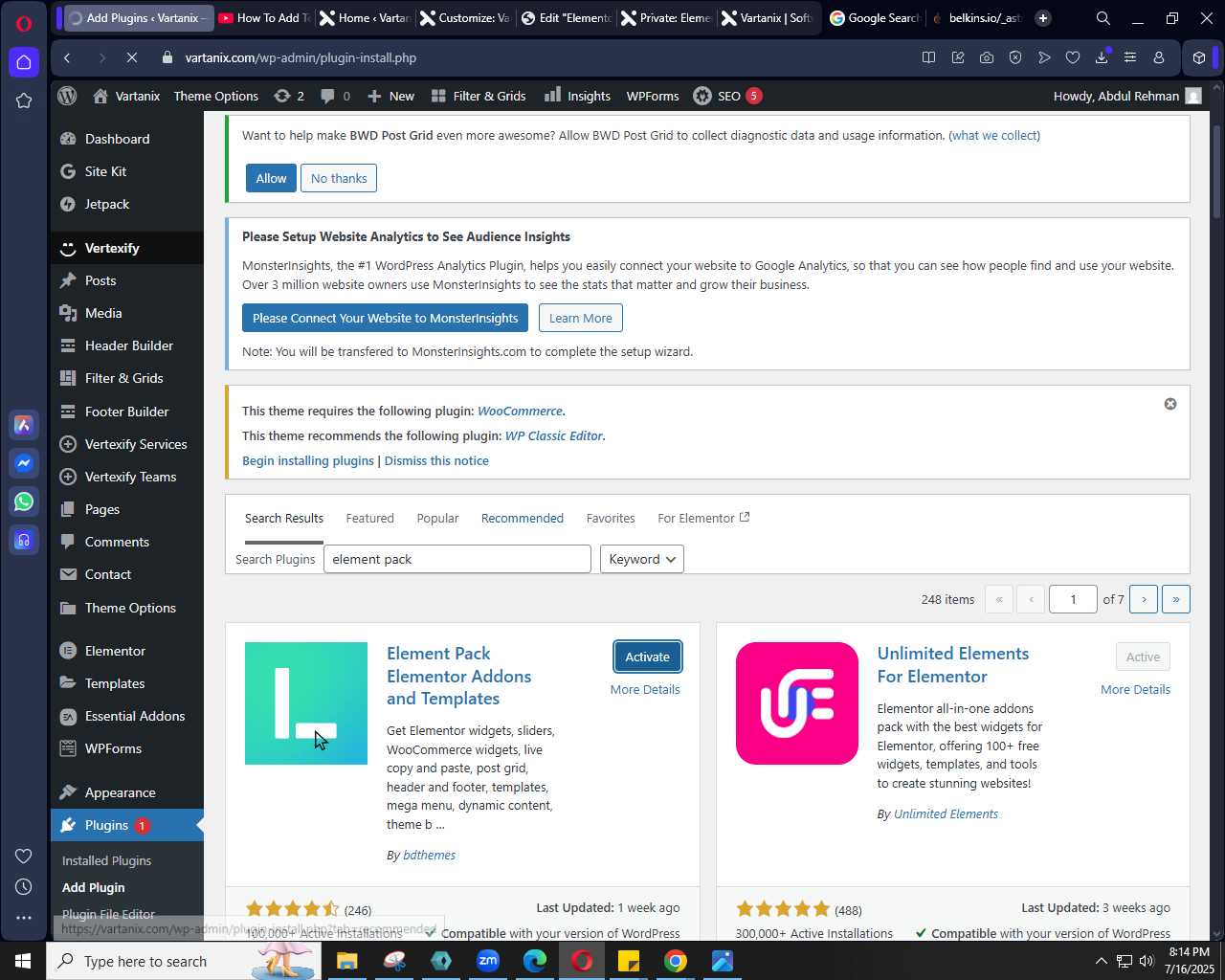
Task: Open browser downloads icon
Action: 1102,57
